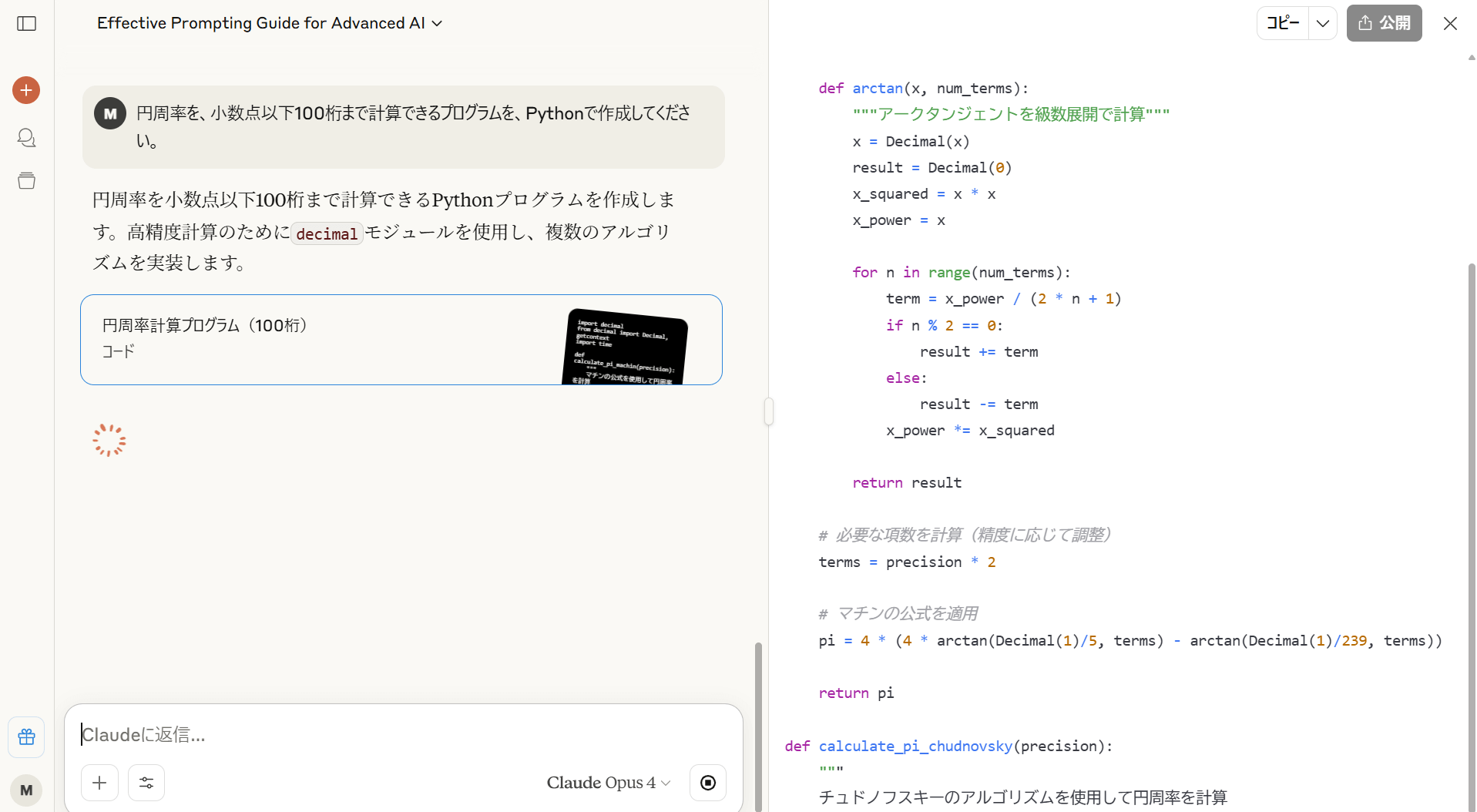Screen dimensions: 1477x812
Task: Click the 'result -= term' code line
Action: [x=979, y=404]
